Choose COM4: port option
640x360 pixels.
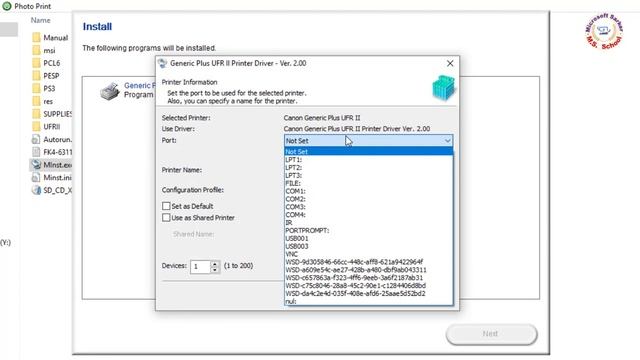click(369, 215)
